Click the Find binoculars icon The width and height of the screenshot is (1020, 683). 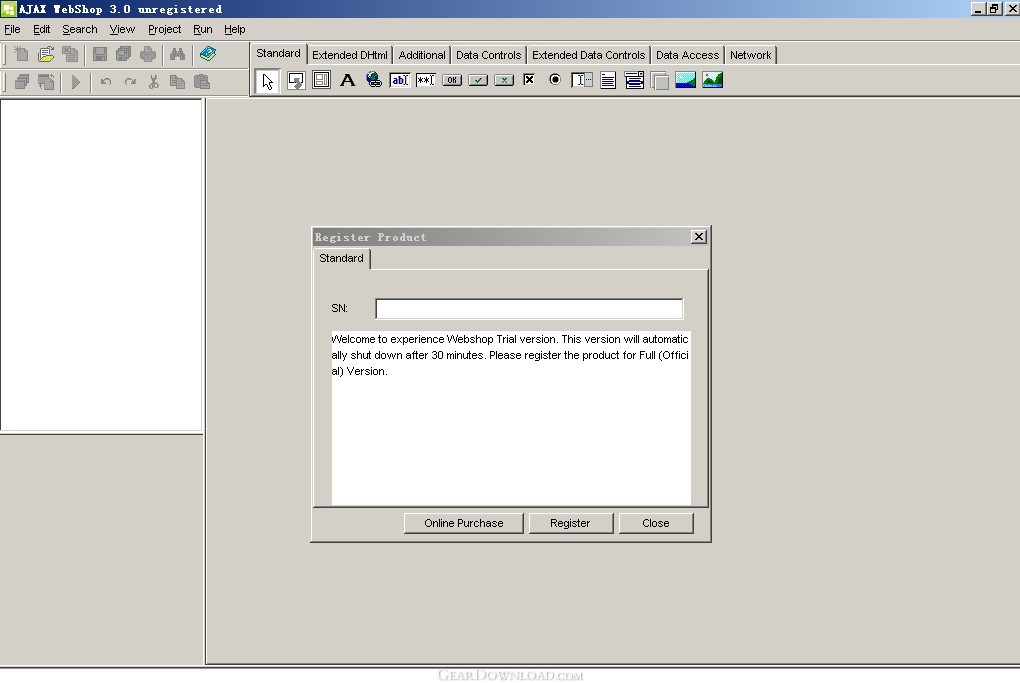(x=177, y=54)
